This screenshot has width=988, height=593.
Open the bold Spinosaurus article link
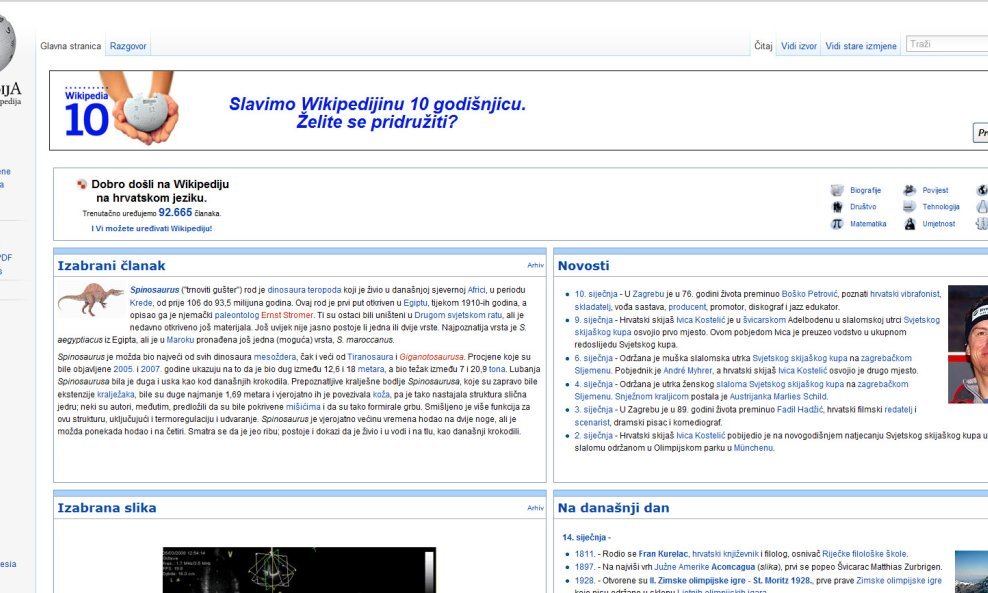[x=154, y=290]
